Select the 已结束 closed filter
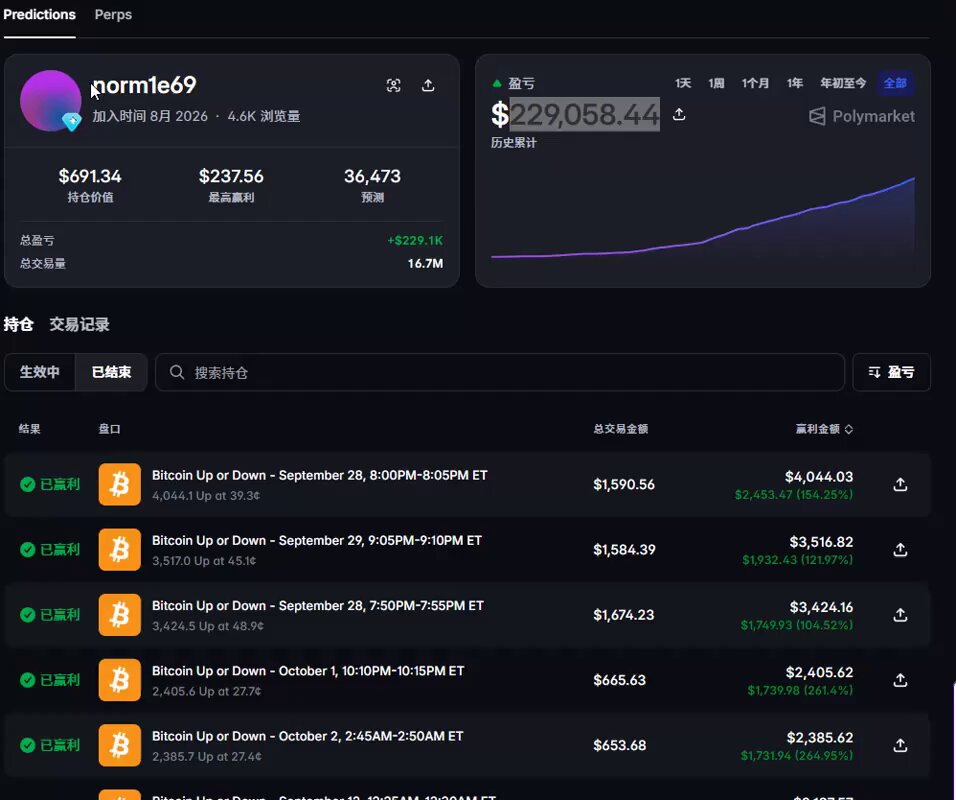The height and width of the screenshot is (800, 956). pyautogui.click(x=112, y=372)
